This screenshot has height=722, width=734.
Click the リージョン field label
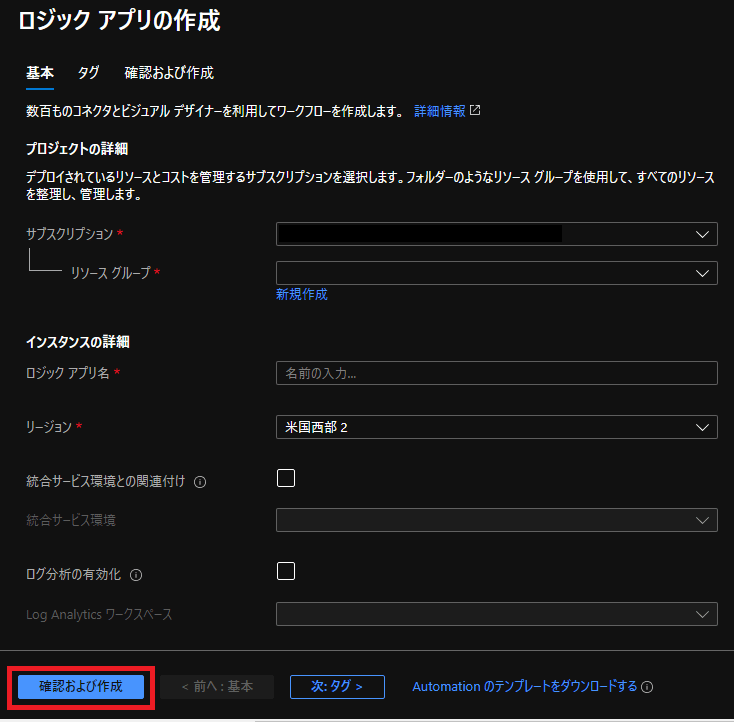(49, 427)
